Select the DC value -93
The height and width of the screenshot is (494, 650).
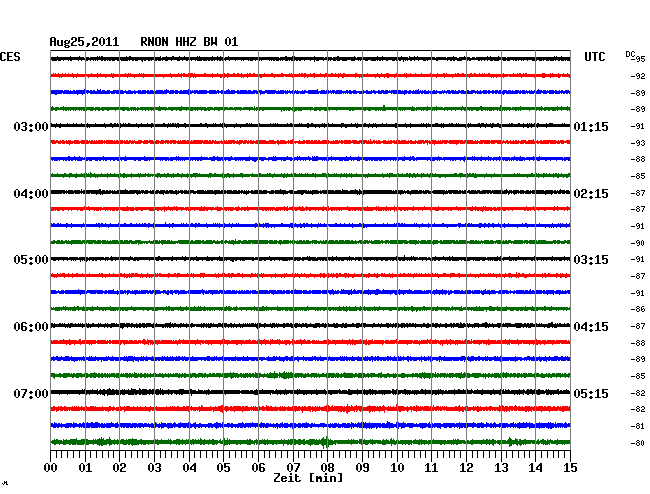(638, 143)
